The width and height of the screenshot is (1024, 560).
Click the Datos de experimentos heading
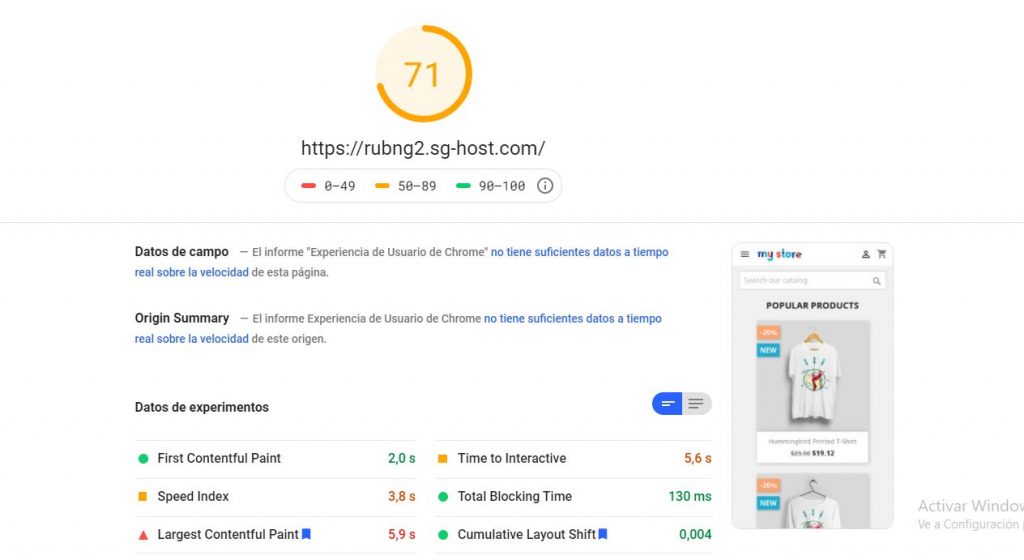[x=201, y=407]
